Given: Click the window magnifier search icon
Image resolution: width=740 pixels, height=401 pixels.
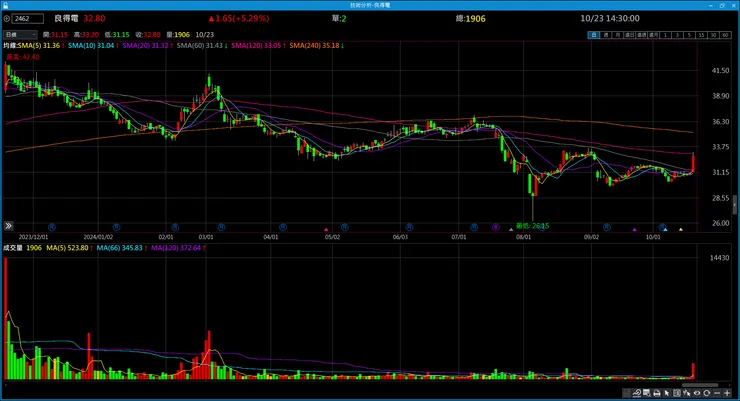Looking at the screenshot, I should [647, 393].
